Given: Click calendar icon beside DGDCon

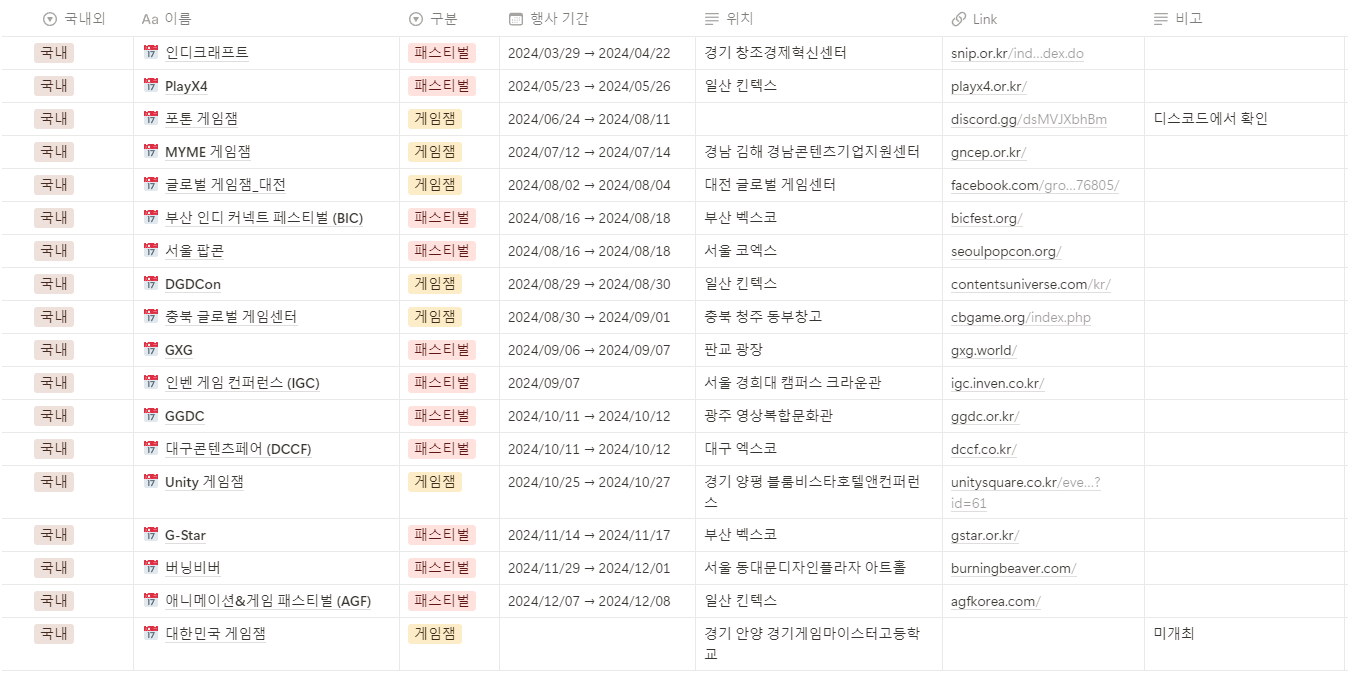Looking at the screenshot, I should pos(151,283).
